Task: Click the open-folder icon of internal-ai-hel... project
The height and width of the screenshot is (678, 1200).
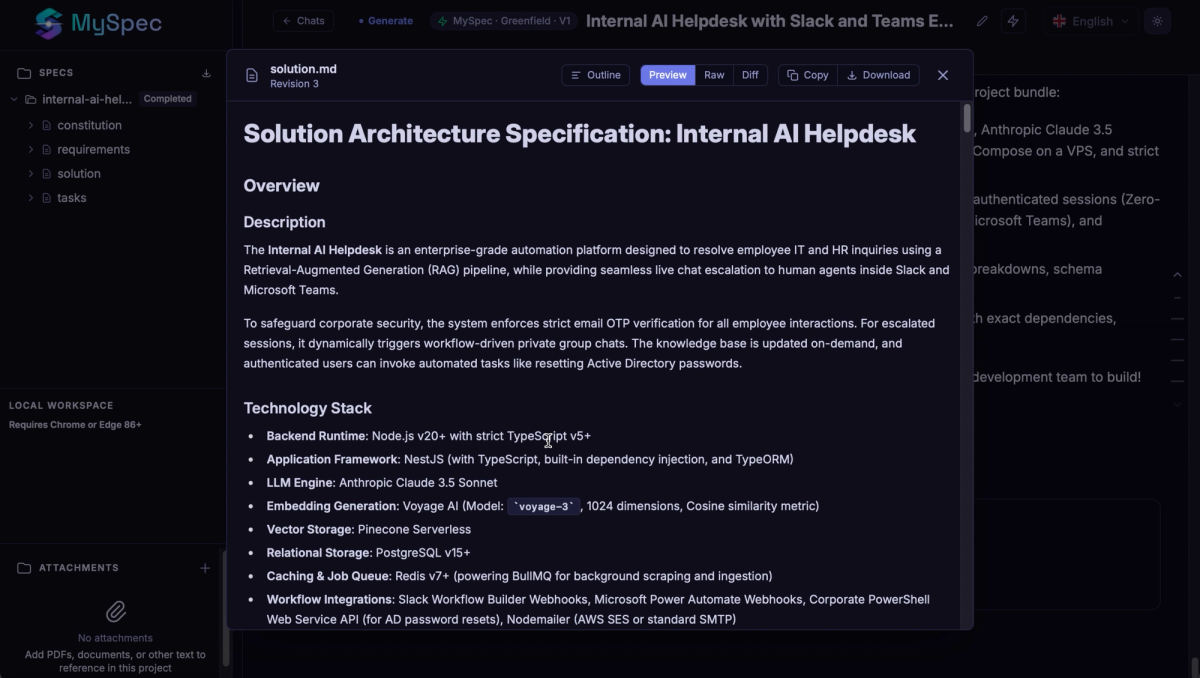Action: tap(31, 99)
